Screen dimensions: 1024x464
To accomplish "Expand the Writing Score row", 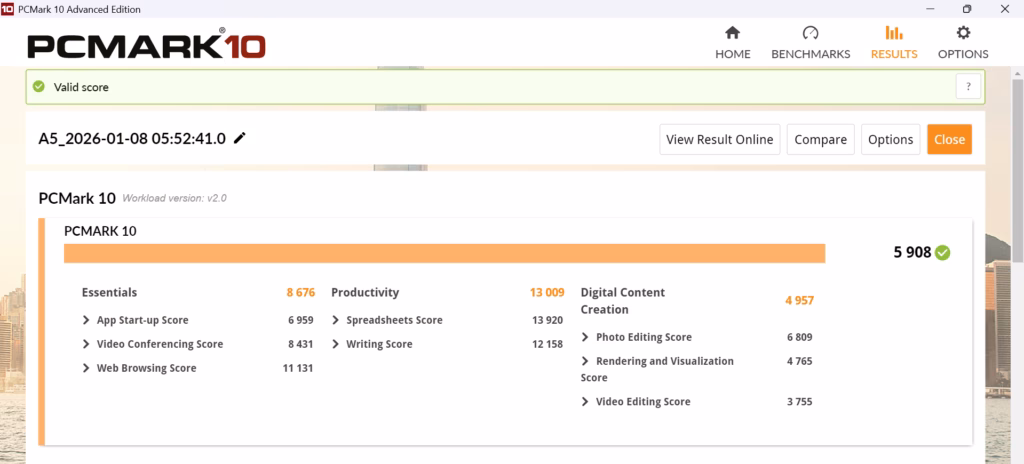I will (x=337, y=344).
